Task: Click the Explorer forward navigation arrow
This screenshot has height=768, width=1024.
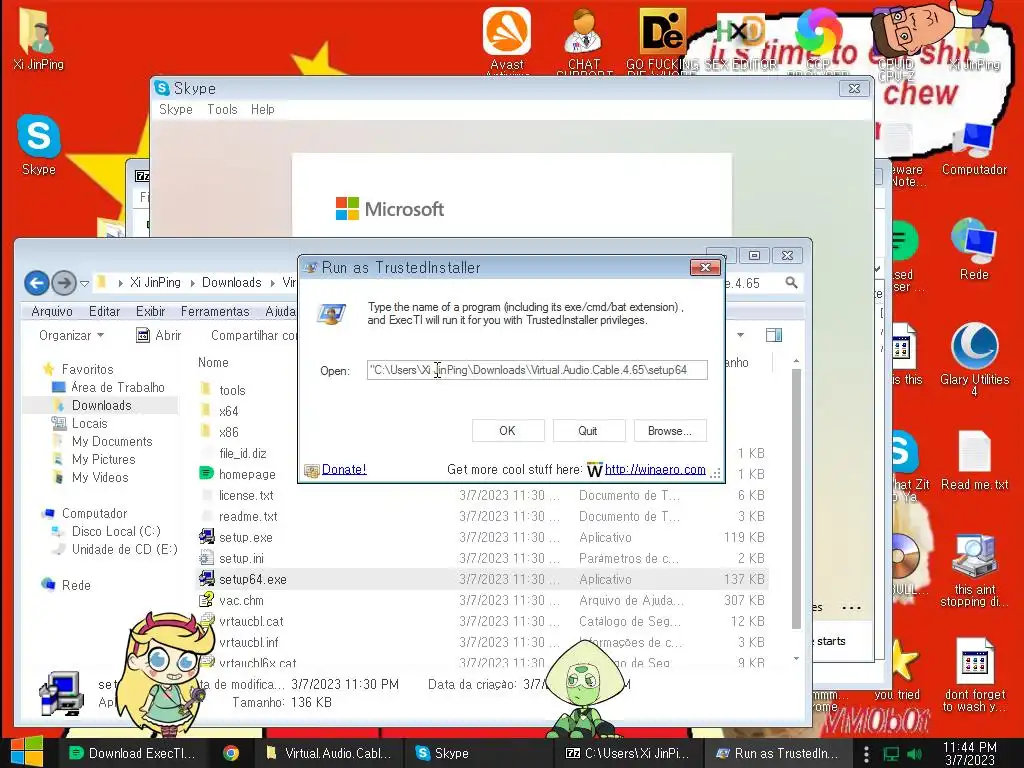Action: pyautogui.click(x=63, y=283)
